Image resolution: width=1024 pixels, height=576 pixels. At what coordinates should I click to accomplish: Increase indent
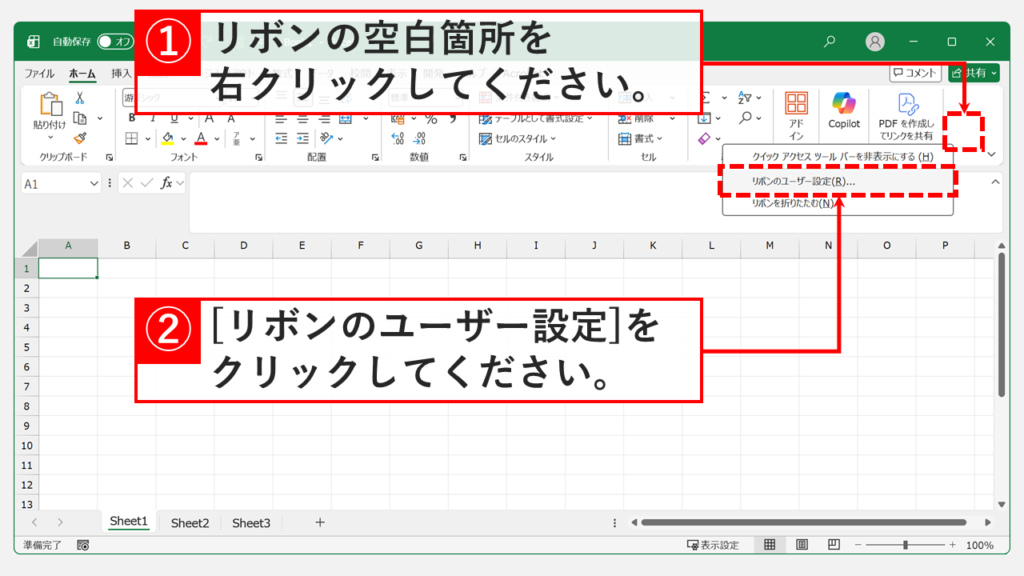click(302, 138)
